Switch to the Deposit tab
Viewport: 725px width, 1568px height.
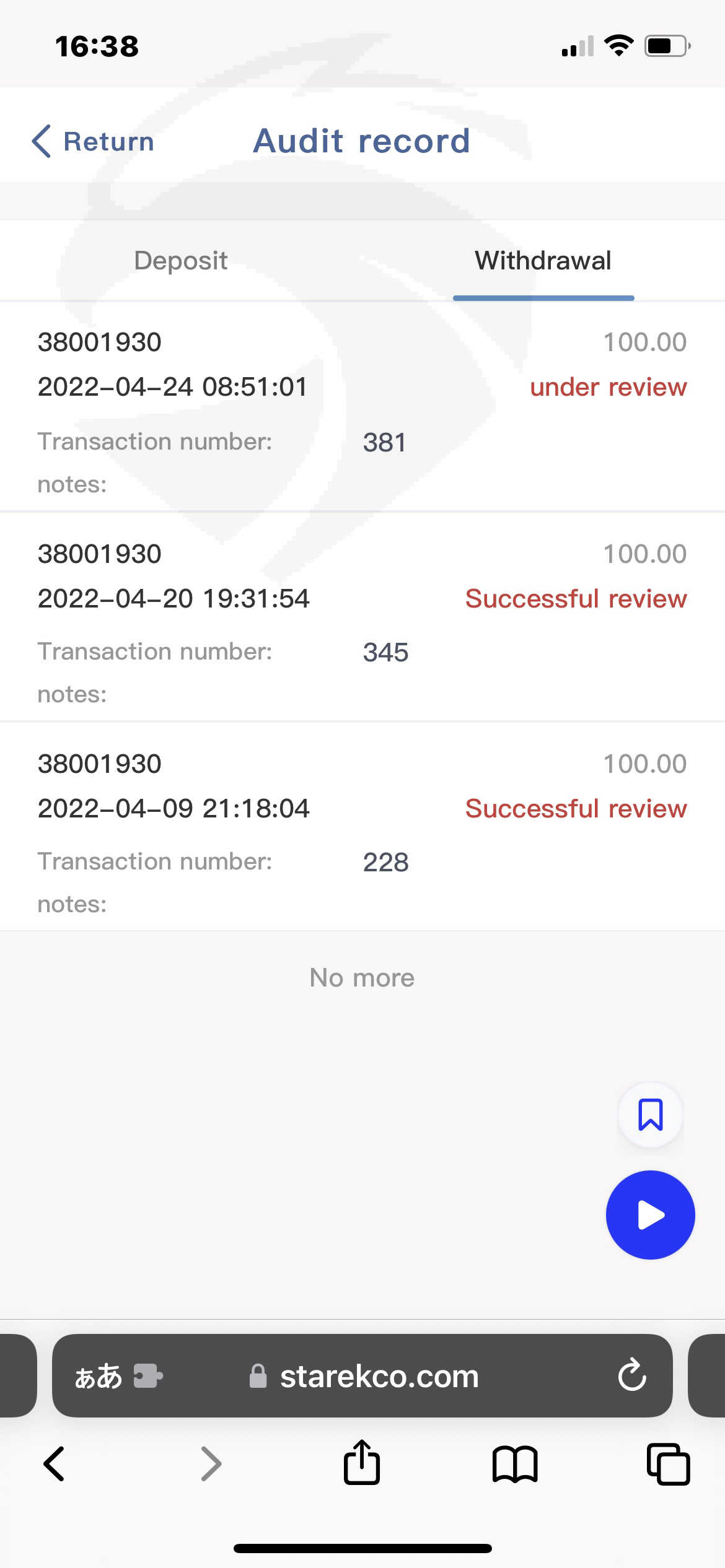(181, 261)
